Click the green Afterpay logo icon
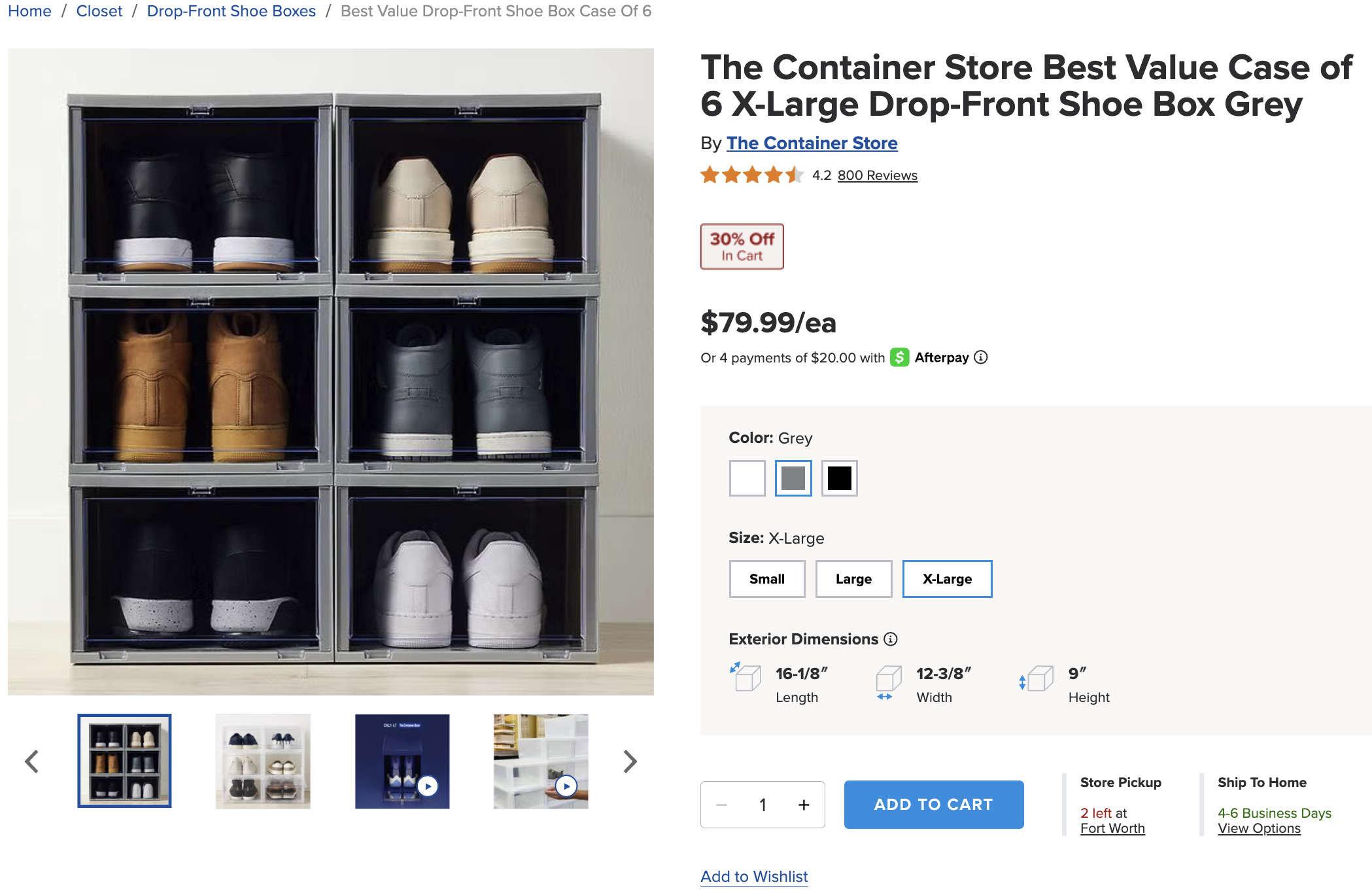The image size is (1372, 895). coord(899,357)
